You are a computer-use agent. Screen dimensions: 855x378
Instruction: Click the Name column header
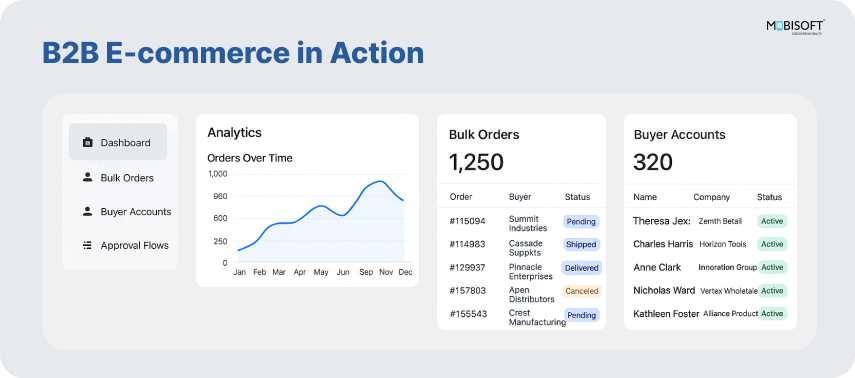(x=645, y=197)
